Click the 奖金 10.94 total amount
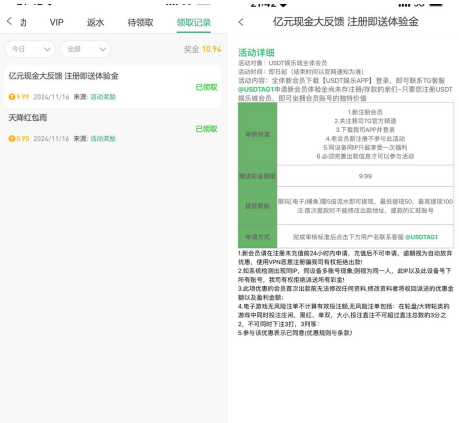 tap(202, 49)
